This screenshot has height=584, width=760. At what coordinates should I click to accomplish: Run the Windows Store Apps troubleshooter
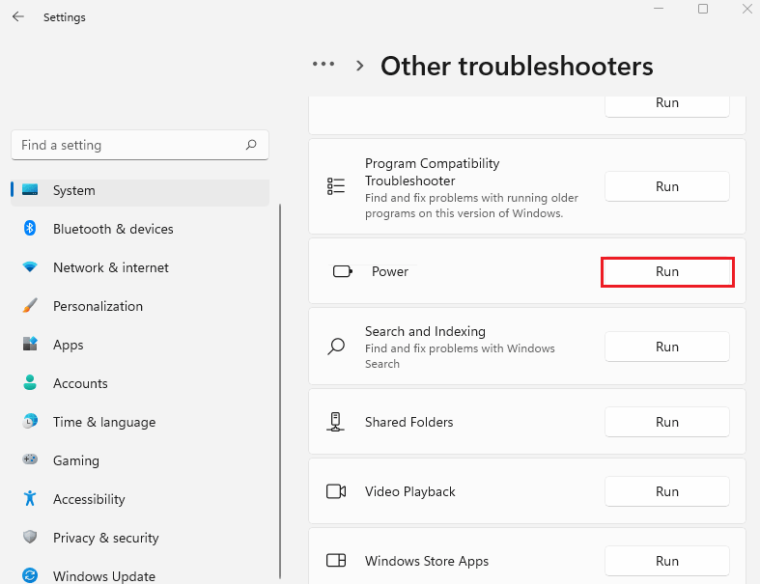click(x=667, y=561)
